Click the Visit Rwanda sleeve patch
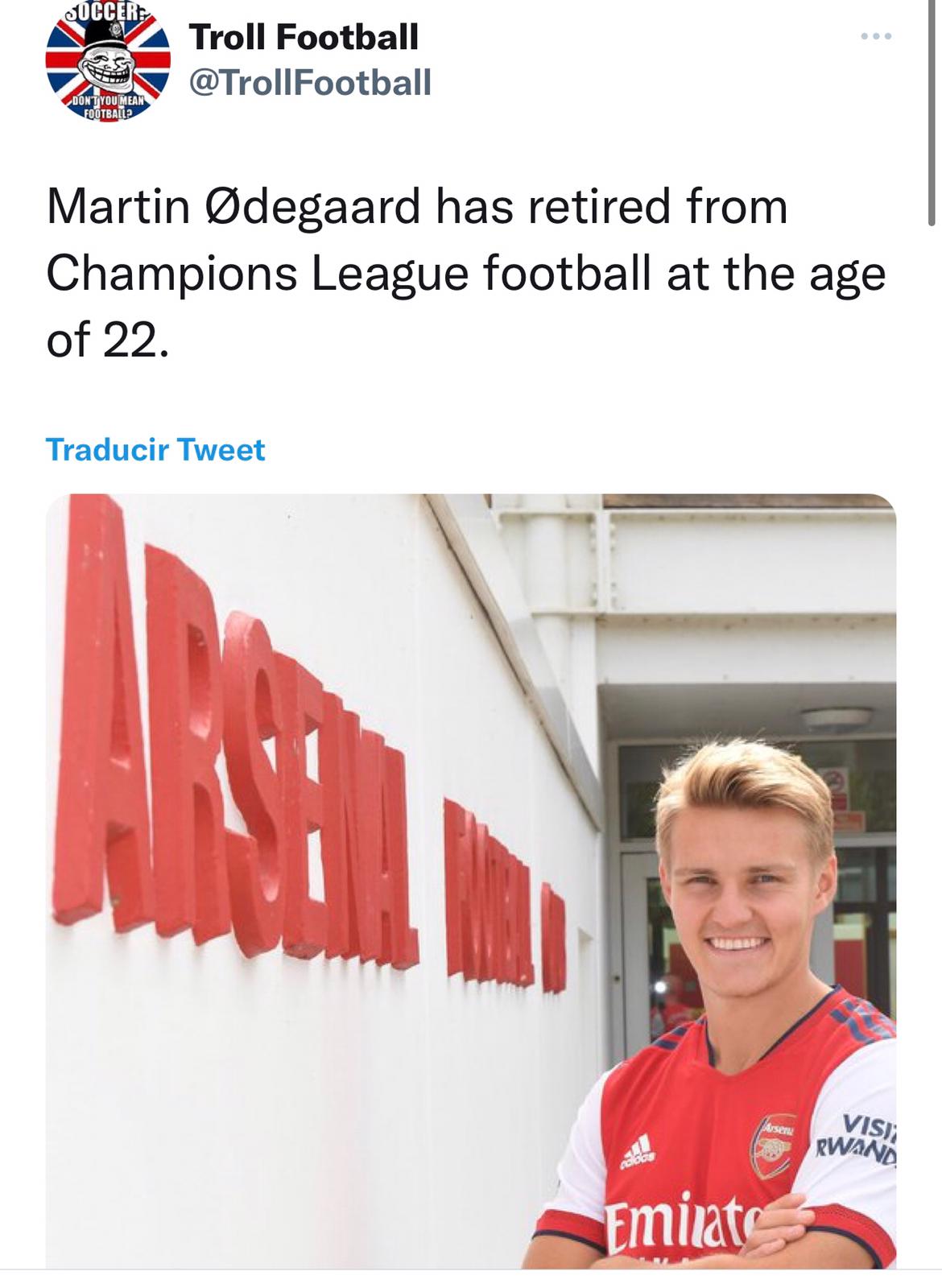942x1288 pixels. click(858, 1138)
